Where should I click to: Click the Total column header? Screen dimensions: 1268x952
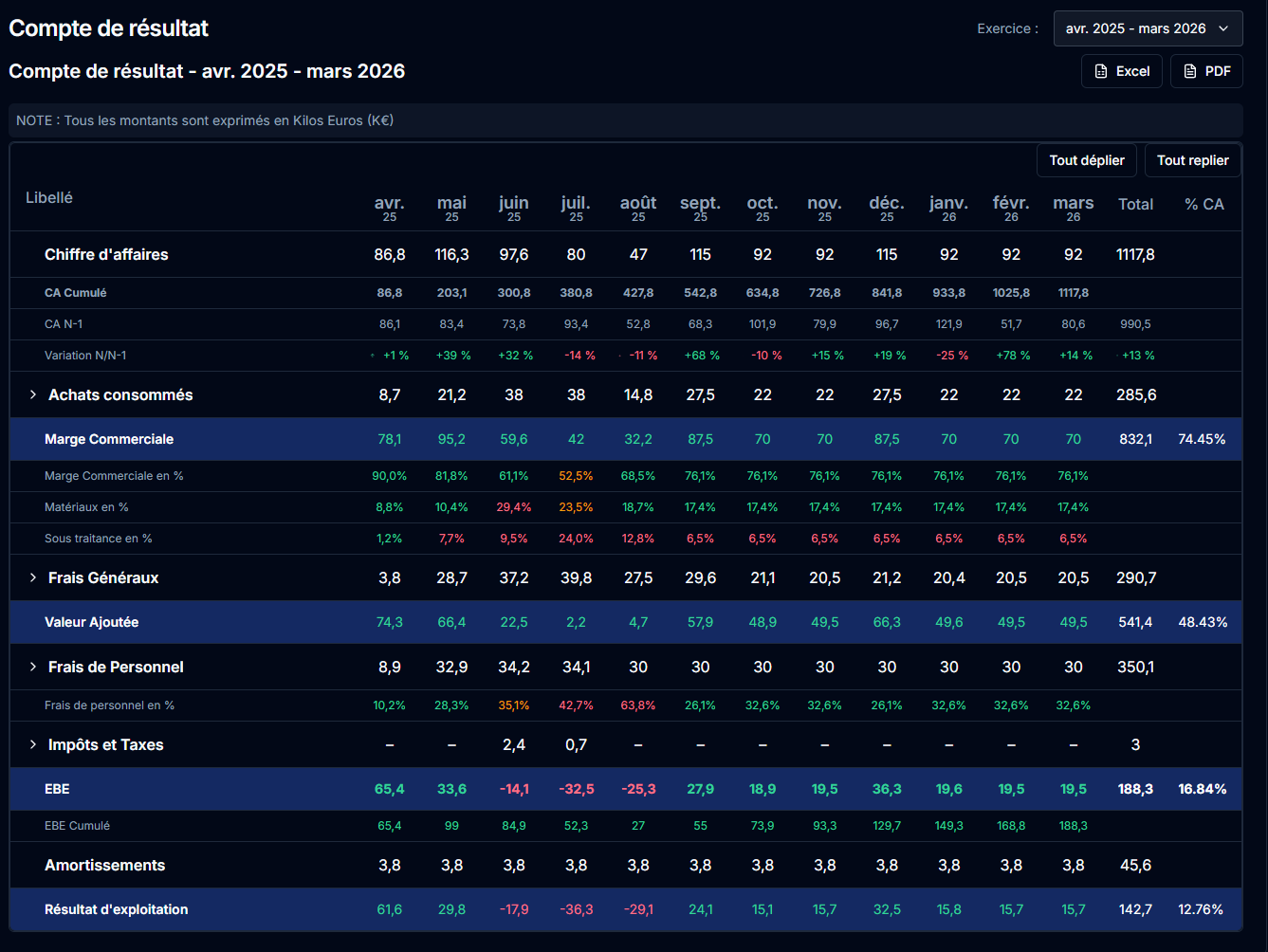pyautogui.click(x=1135, y=204)
